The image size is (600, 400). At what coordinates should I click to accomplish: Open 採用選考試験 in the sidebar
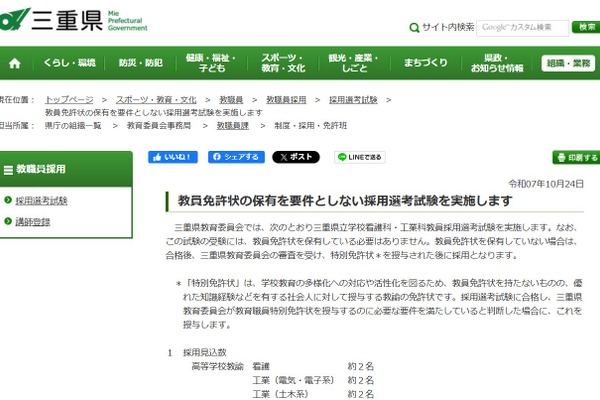coord(41,200)
